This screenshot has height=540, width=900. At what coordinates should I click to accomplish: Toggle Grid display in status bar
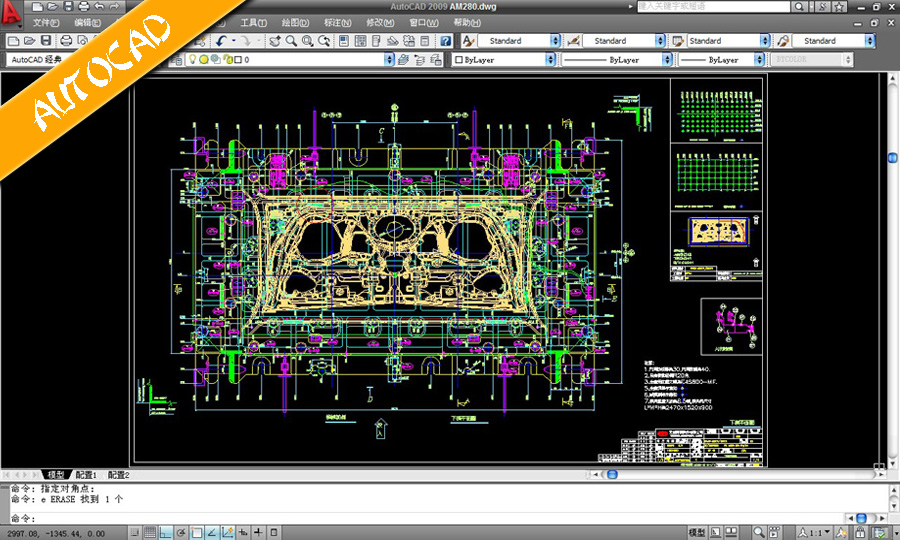(x=150, y=533)
